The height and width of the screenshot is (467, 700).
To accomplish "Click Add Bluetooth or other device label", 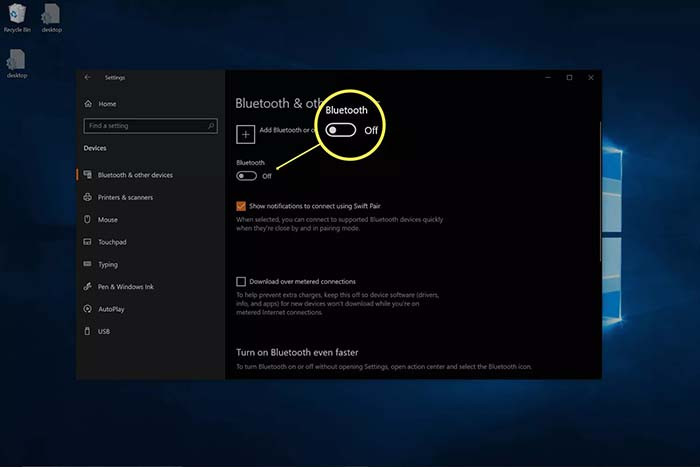I will pos(288,130).
